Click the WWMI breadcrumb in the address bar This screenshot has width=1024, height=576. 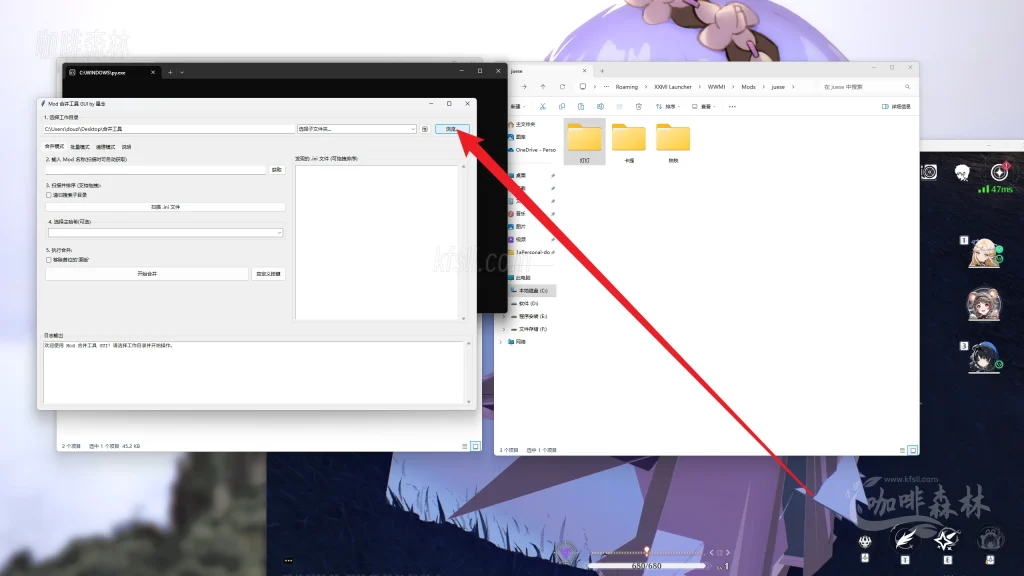(716, 87)
